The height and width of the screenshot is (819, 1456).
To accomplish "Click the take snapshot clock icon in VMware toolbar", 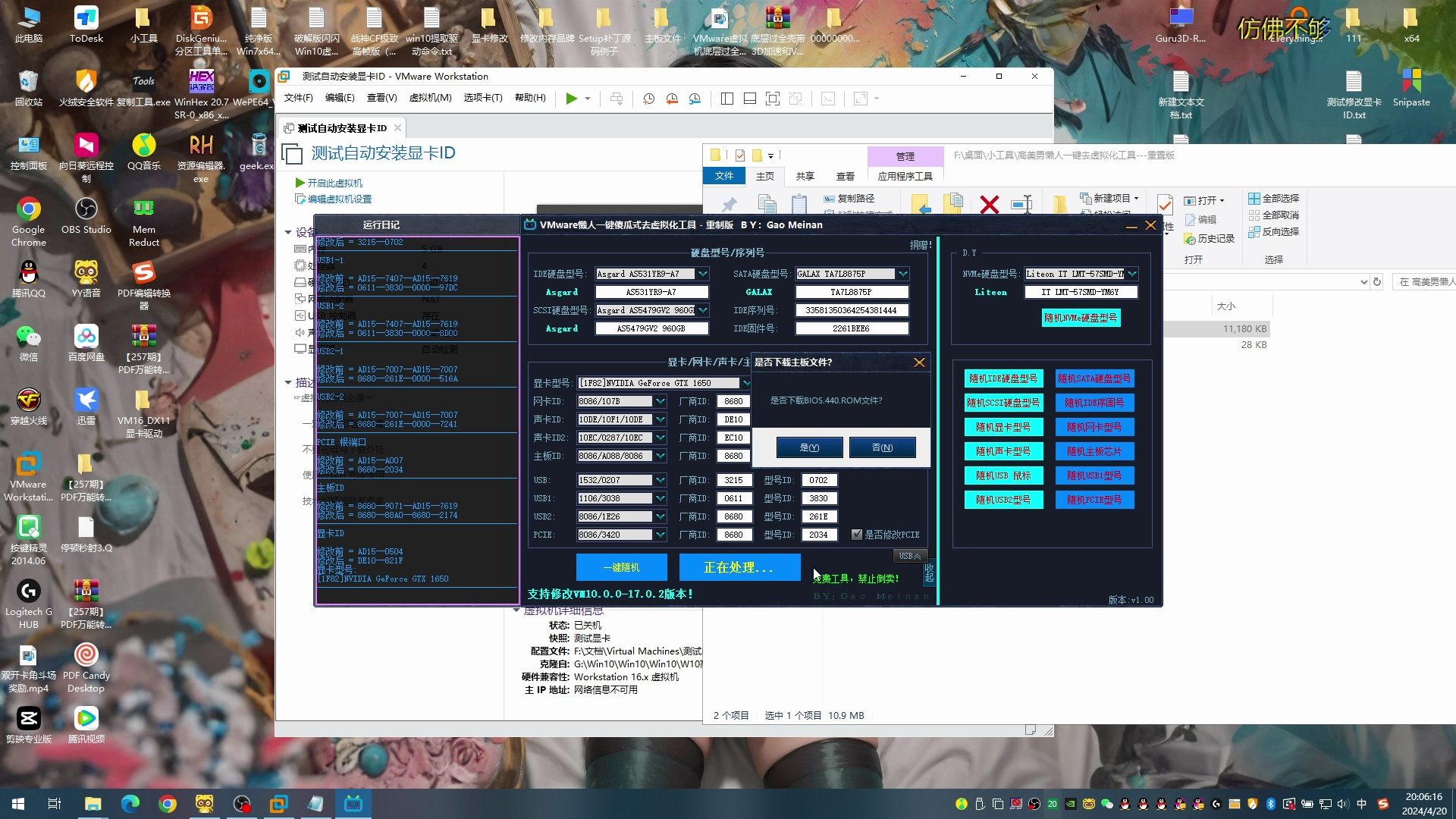I will coord(648,99).
